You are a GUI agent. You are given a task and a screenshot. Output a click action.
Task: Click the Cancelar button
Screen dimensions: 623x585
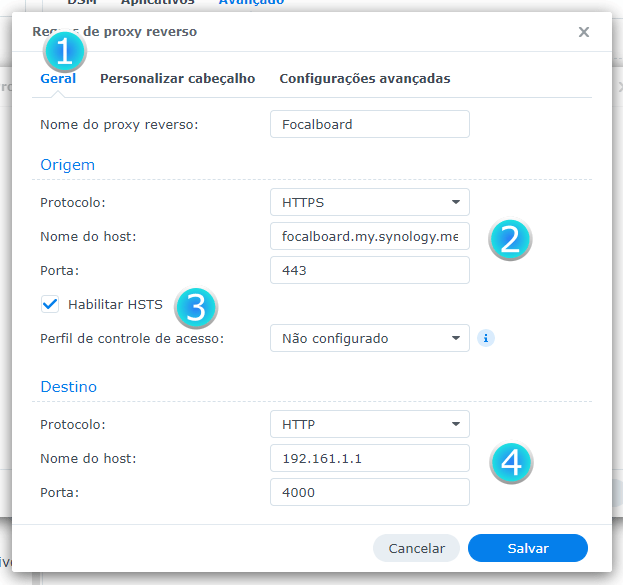[x=416, y=548]
